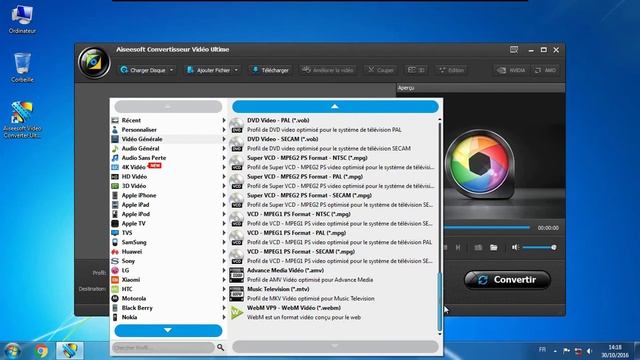The image size is (640, 360).
Task: Expand the HD Vidéo submenu arrow
Action: click(224, 177)
